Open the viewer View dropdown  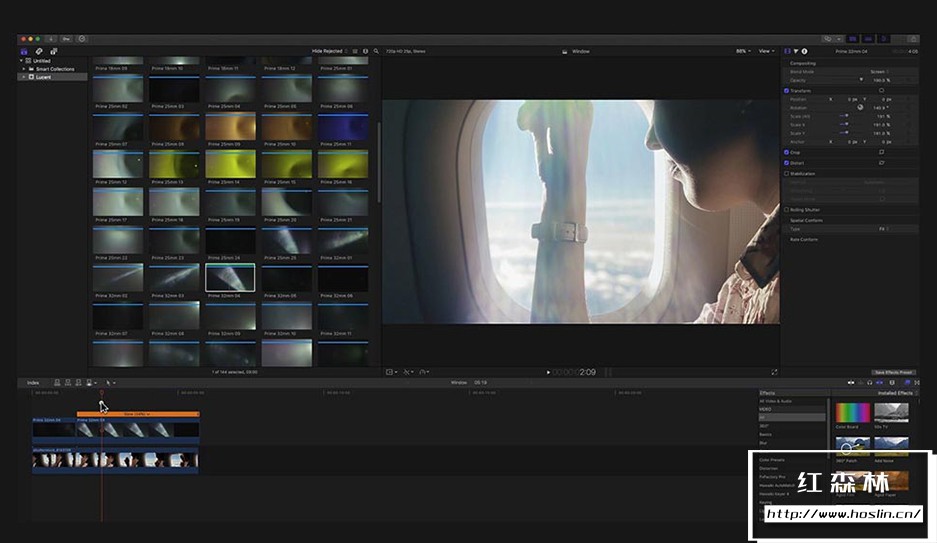pyautogui.click(x=766, y=51)
